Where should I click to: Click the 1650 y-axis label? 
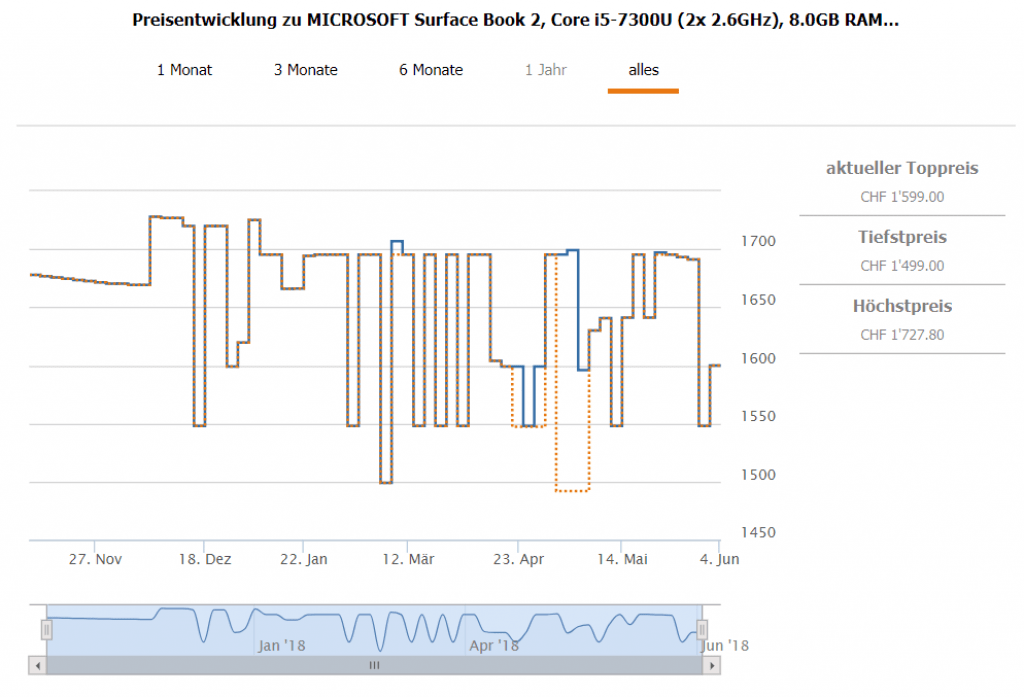pyautogui.click(x=758, y=300)
